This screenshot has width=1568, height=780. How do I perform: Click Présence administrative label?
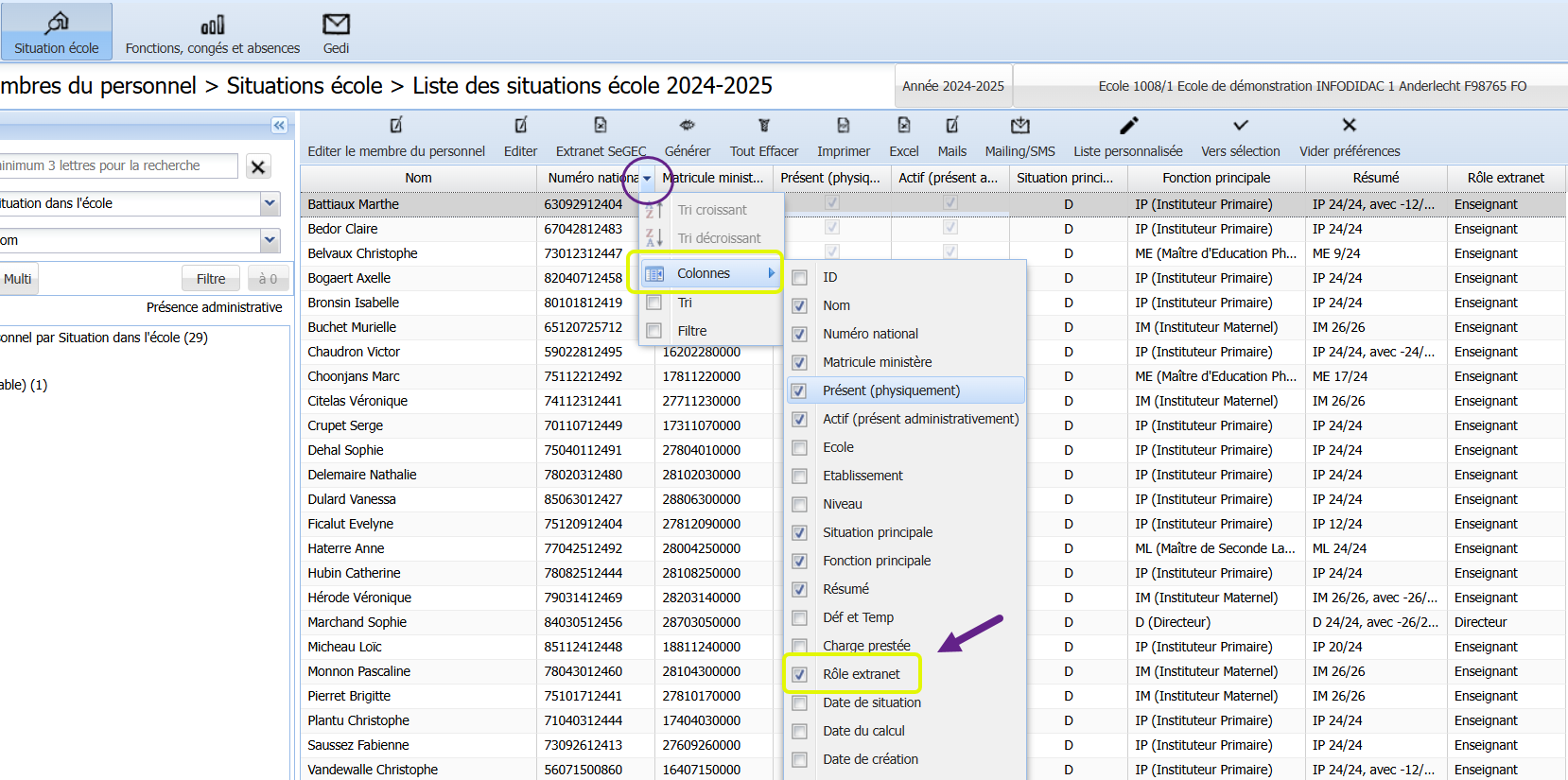[215, 307]
